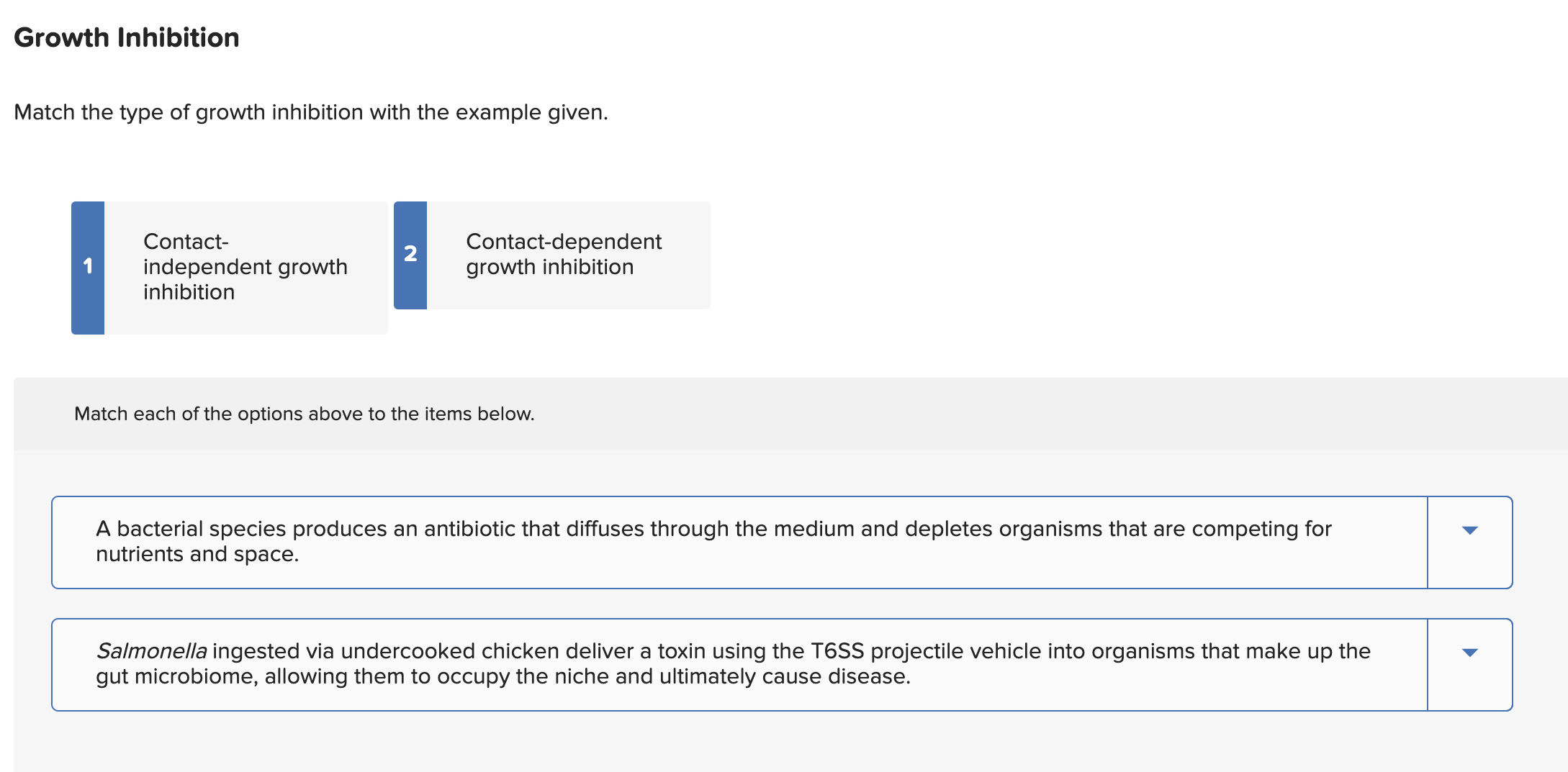Click the blue numbered badge labeled 1
The height and width of the screenshot is (772, 1568).
(88, 267)
